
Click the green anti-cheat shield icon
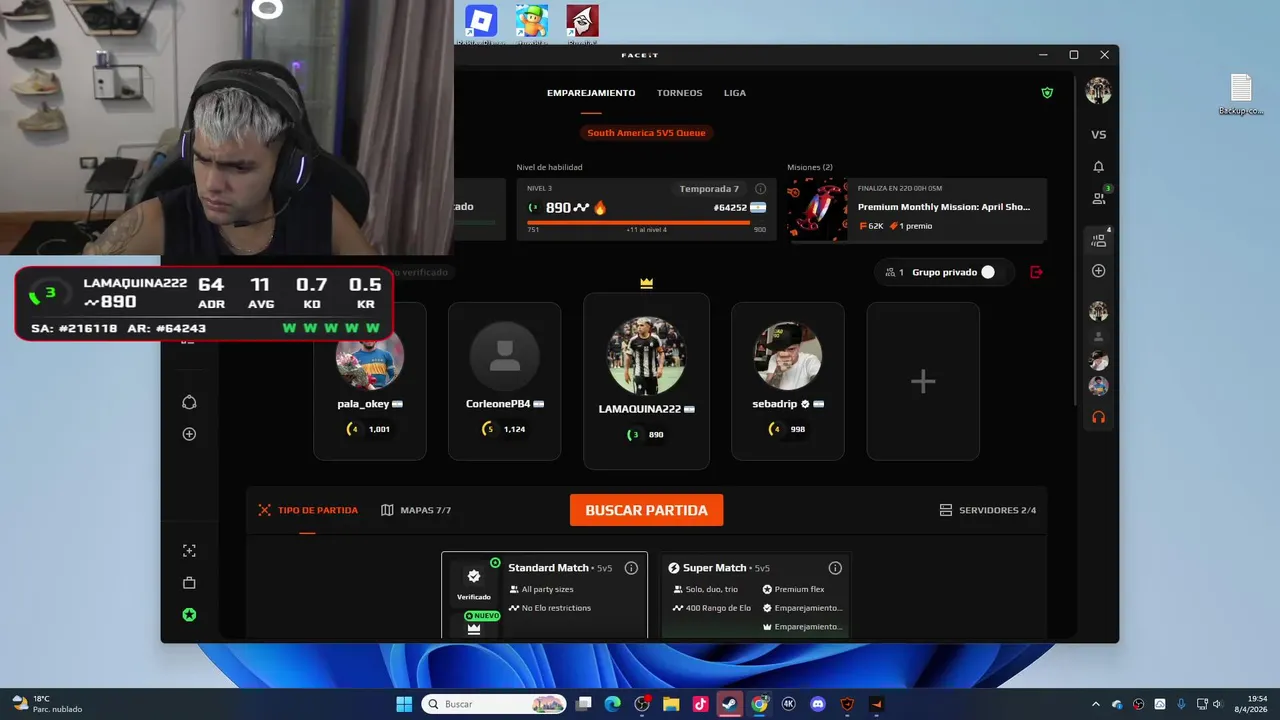click(1047, 93)
